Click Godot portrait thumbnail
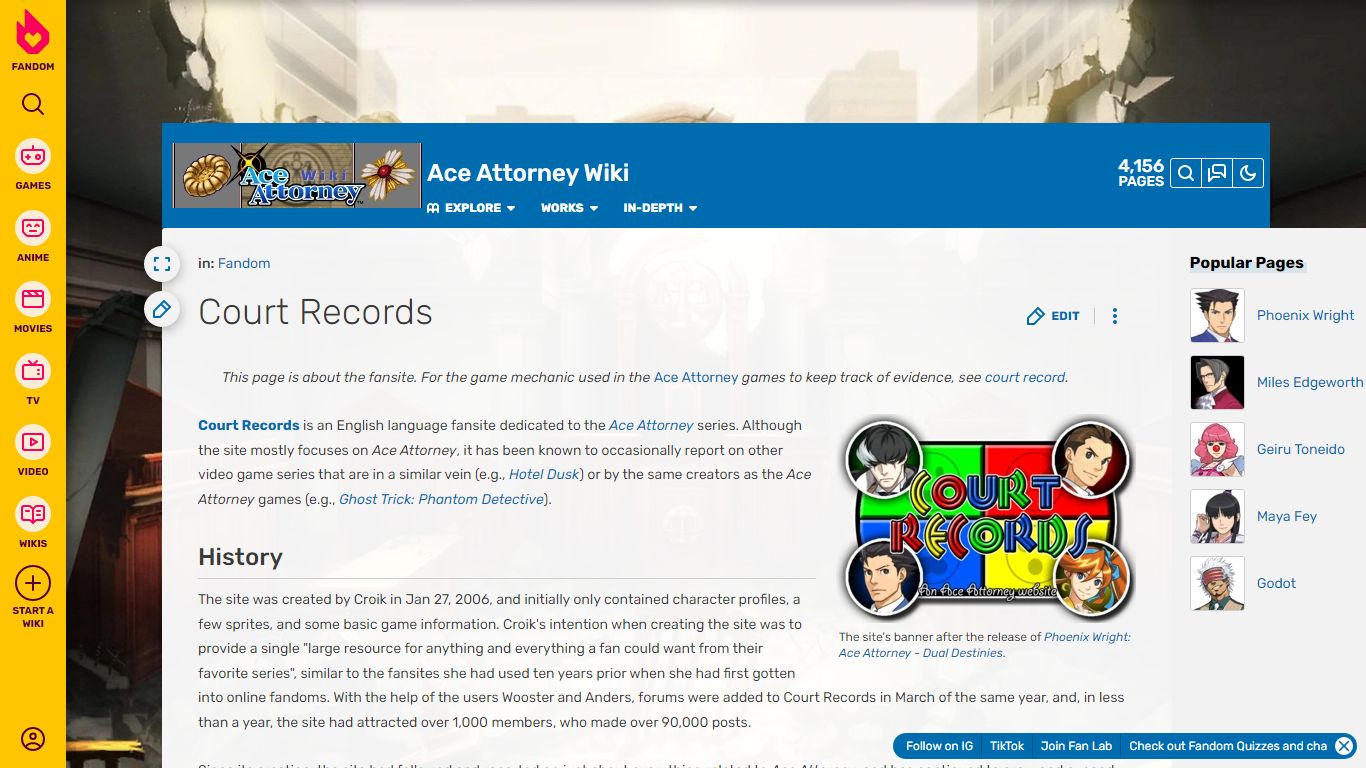Screen dimensions: 1366x768 (1217, 583)
